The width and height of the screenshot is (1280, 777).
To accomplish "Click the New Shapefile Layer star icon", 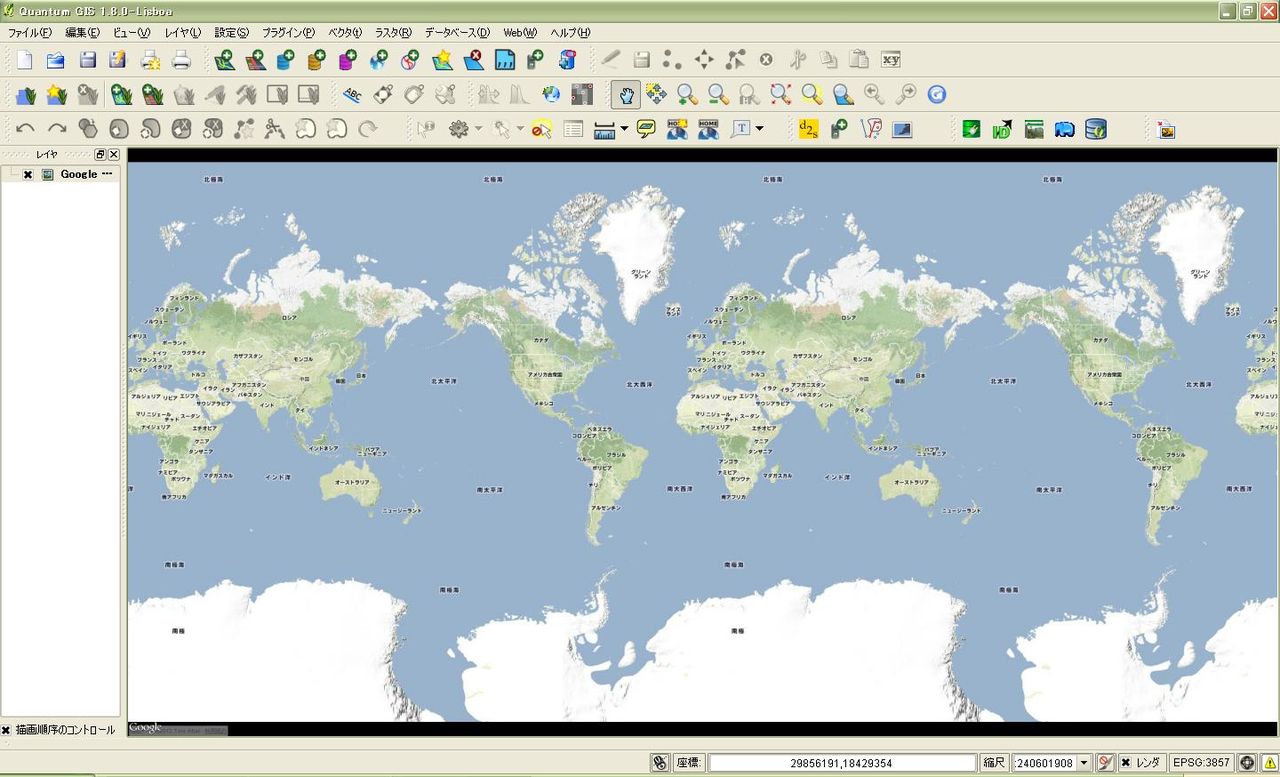I will click(x=442, y=60).
